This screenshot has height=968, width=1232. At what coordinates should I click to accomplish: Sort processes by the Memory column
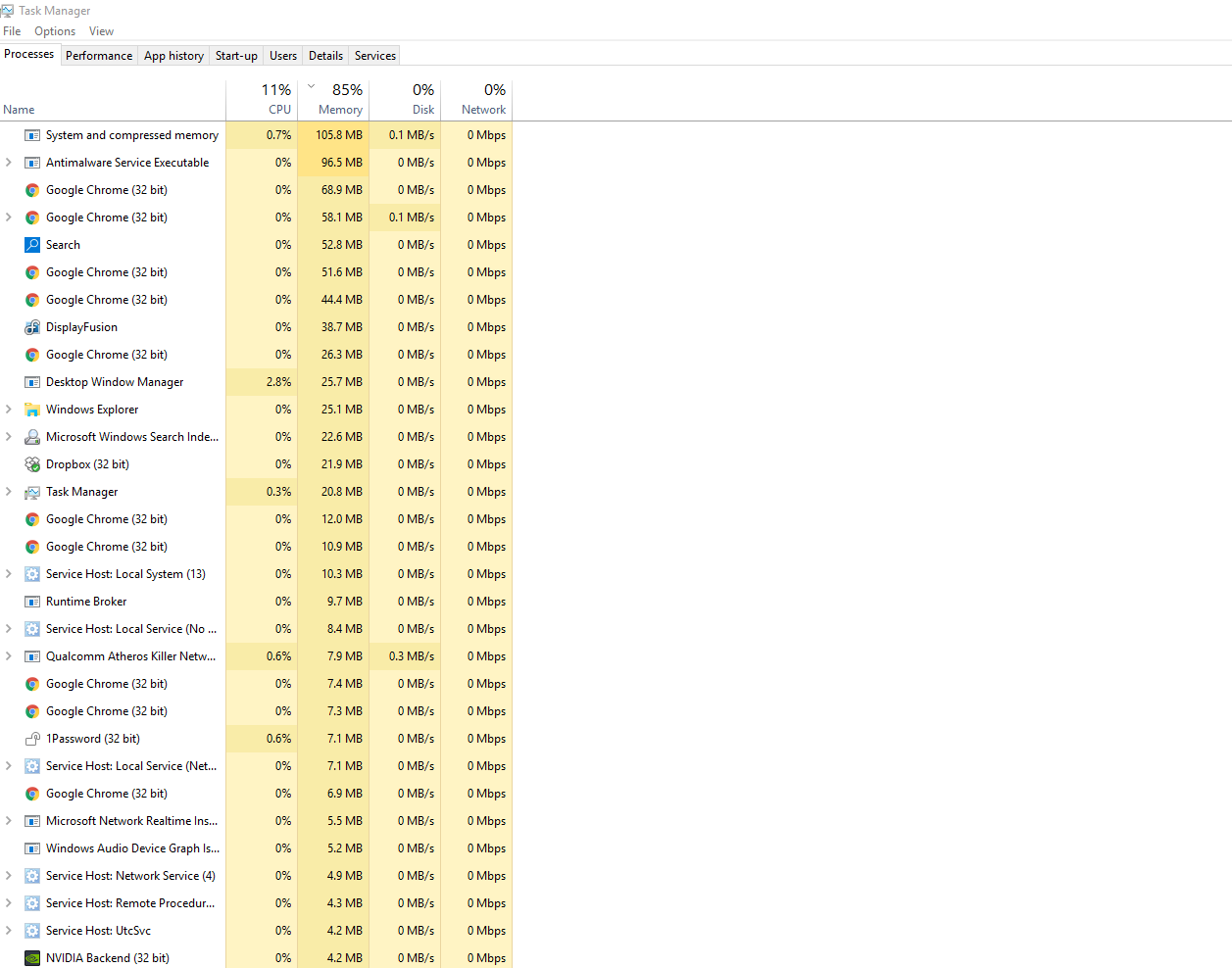[x=333, y=100]
